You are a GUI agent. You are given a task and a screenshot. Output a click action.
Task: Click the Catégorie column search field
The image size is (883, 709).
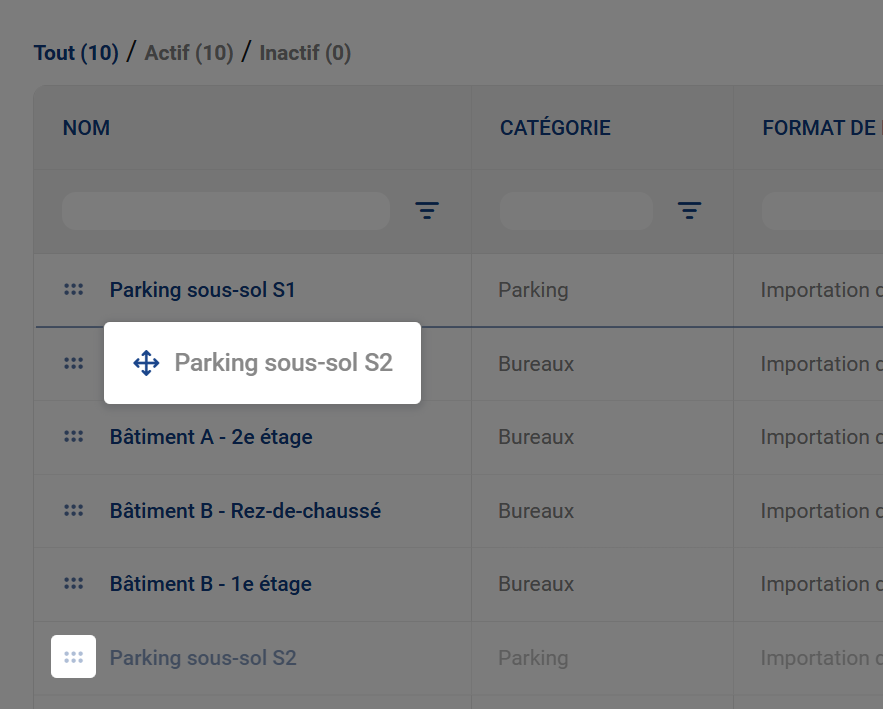click(576, 211)
